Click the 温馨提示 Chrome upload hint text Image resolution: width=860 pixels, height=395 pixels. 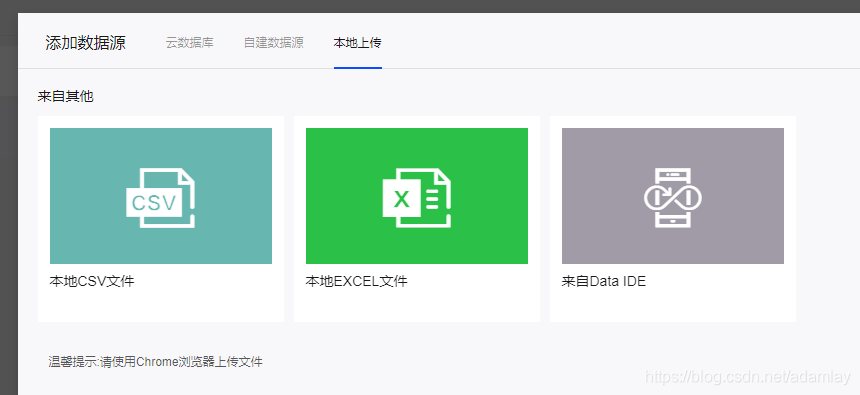(x=156, y=362)
